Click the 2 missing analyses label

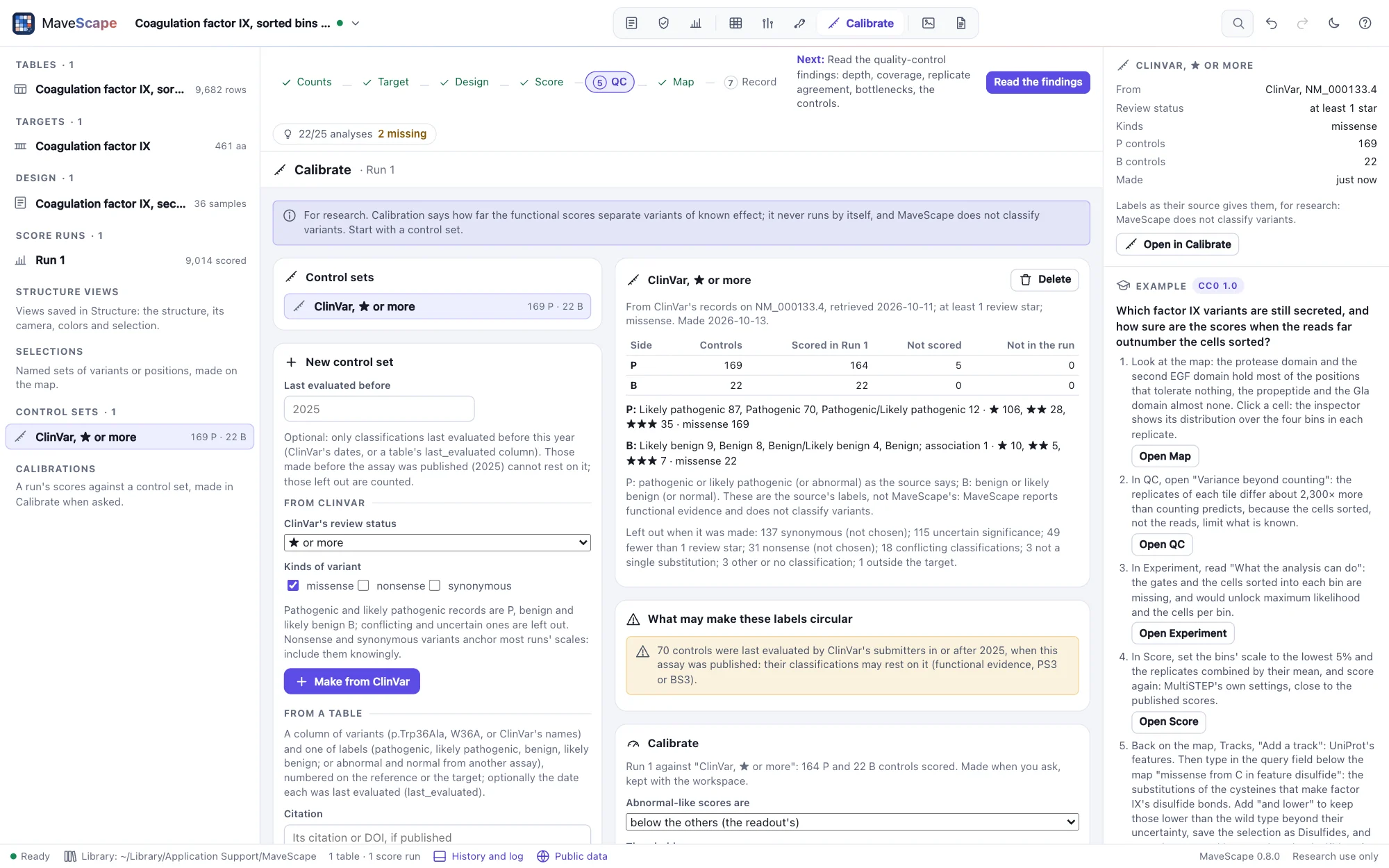coord(402,134)
